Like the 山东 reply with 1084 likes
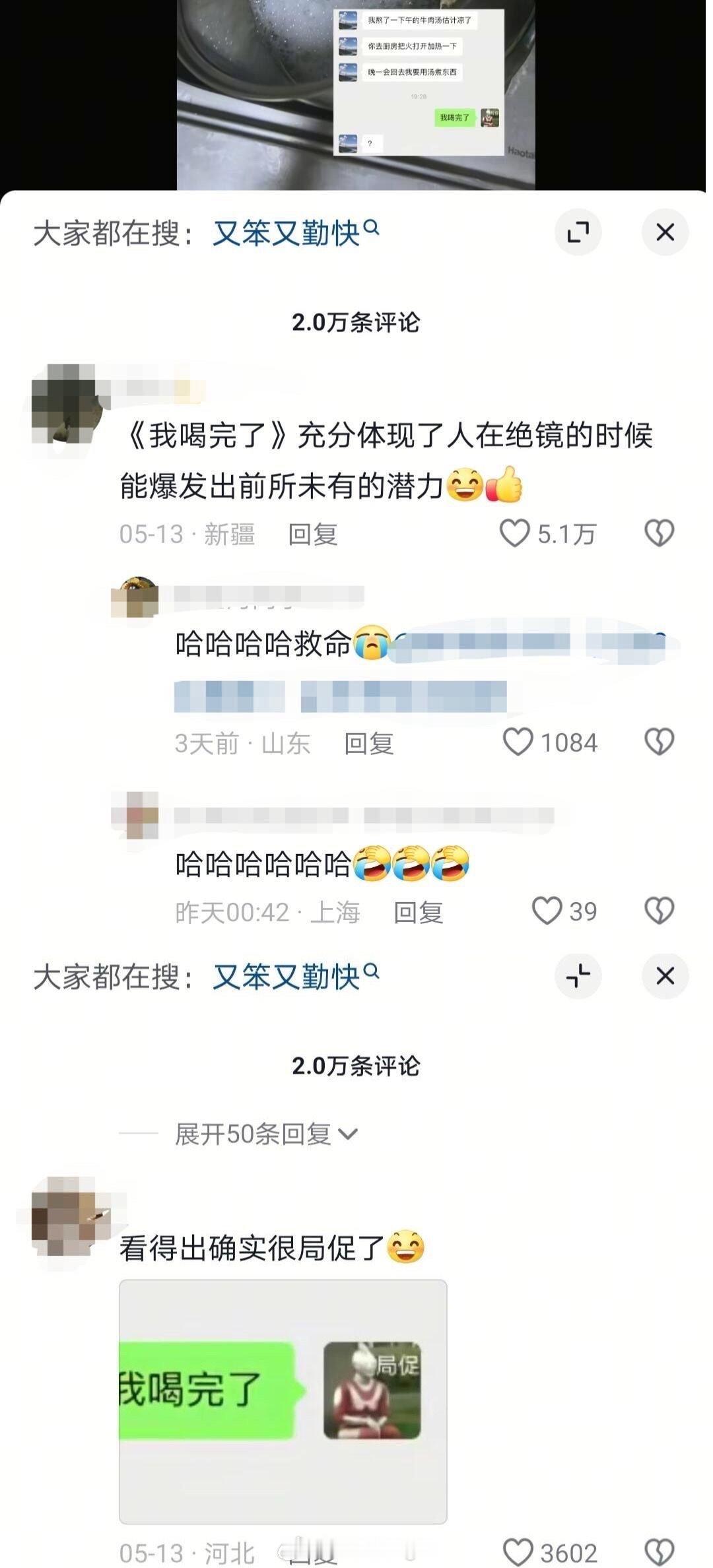 pyautogui.click(x=518, y=742)
